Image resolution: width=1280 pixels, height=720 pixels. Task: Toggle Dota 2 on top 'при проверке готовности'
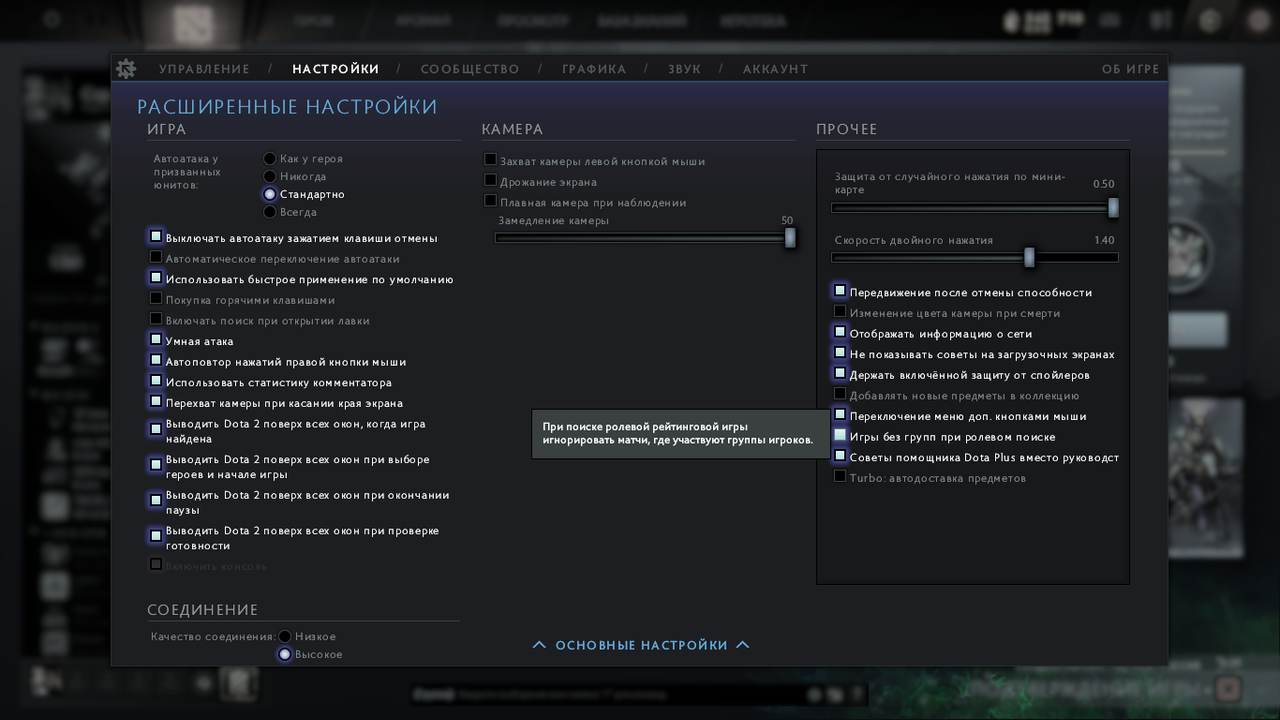coord(156,536)
